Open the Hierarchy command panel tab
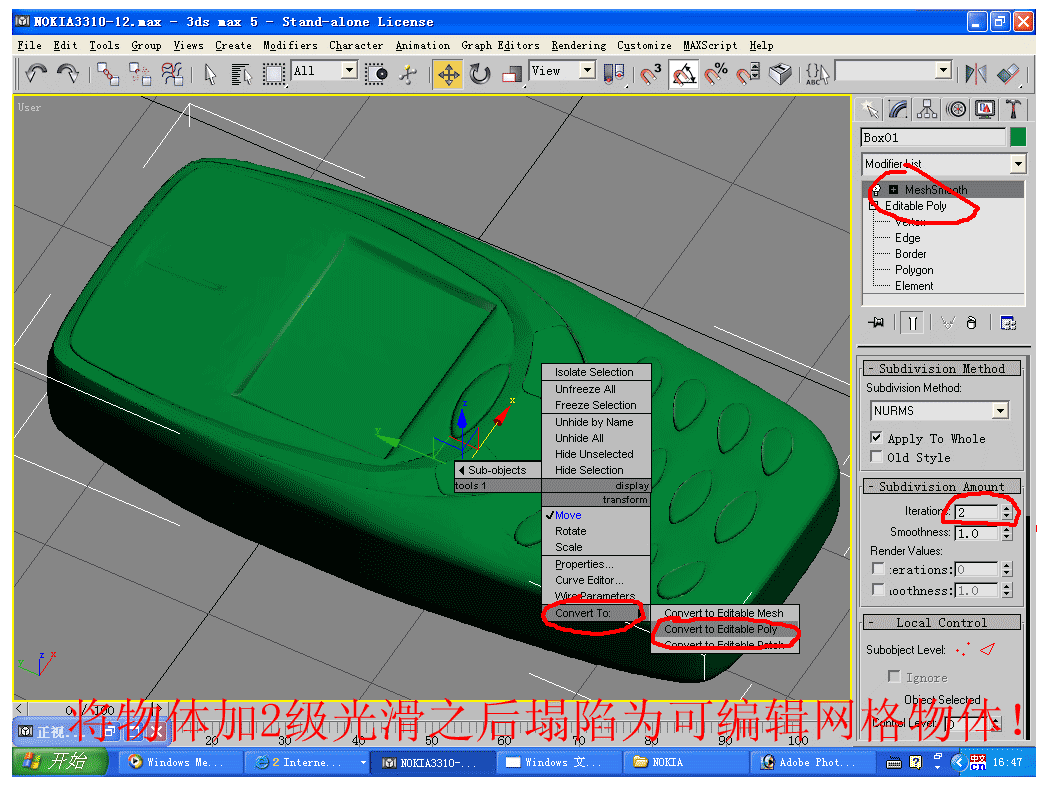Screen dimensions: 1049x787 (x=928, y=109)
